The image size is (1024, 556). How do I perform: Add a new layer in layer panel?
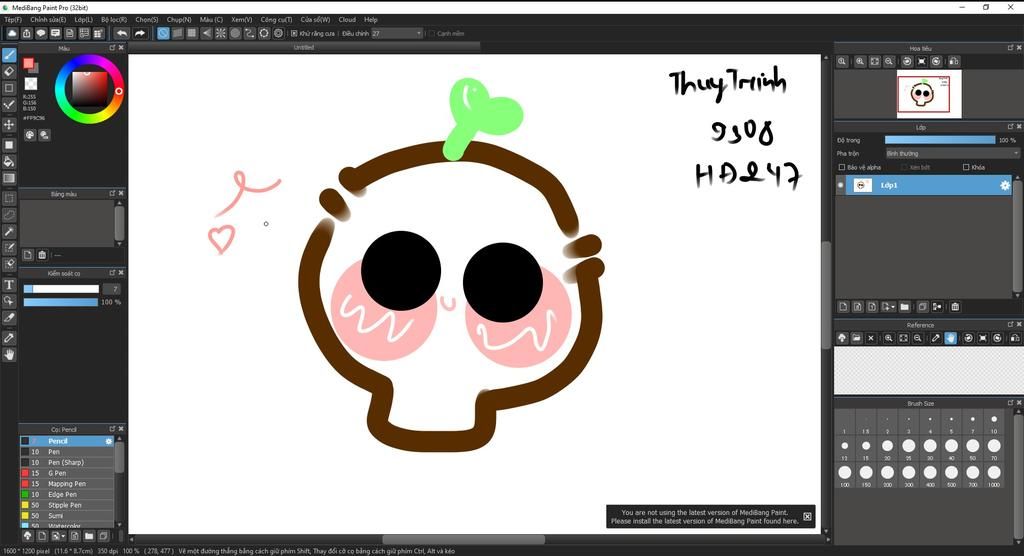pos(843,306)
